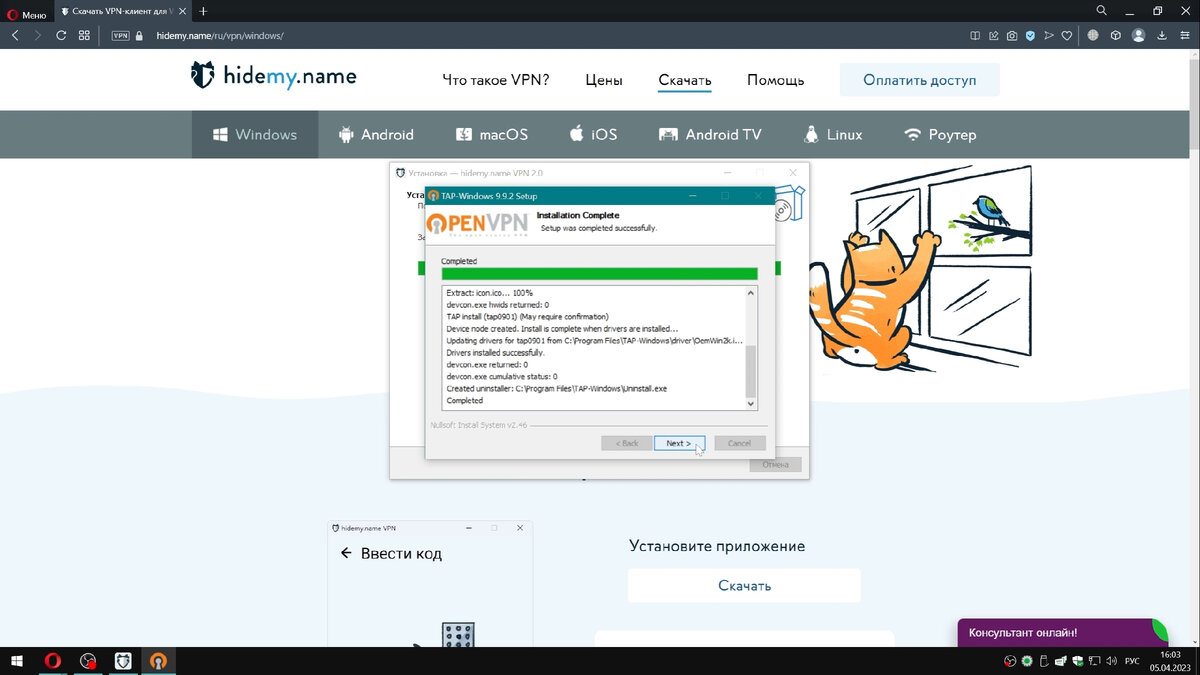Open search with the magnifier icon

pos(1100,11)
